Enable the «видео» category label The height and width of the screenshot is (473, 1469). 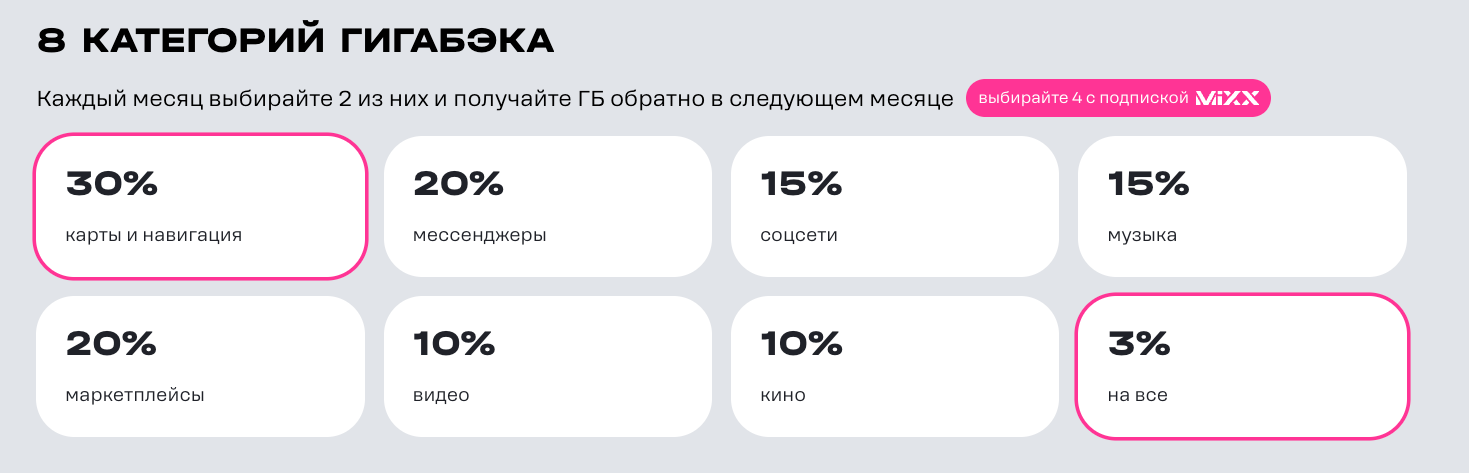(441, 395)
